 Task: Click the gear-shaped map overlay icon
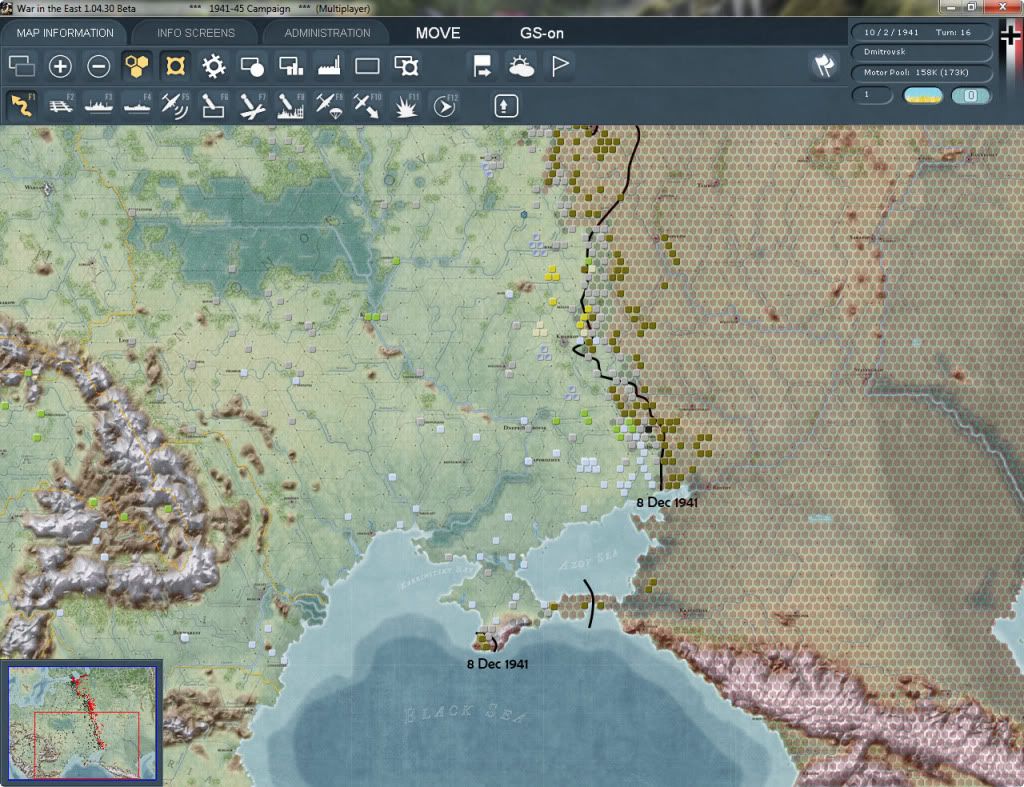click(x=214, y=66)
